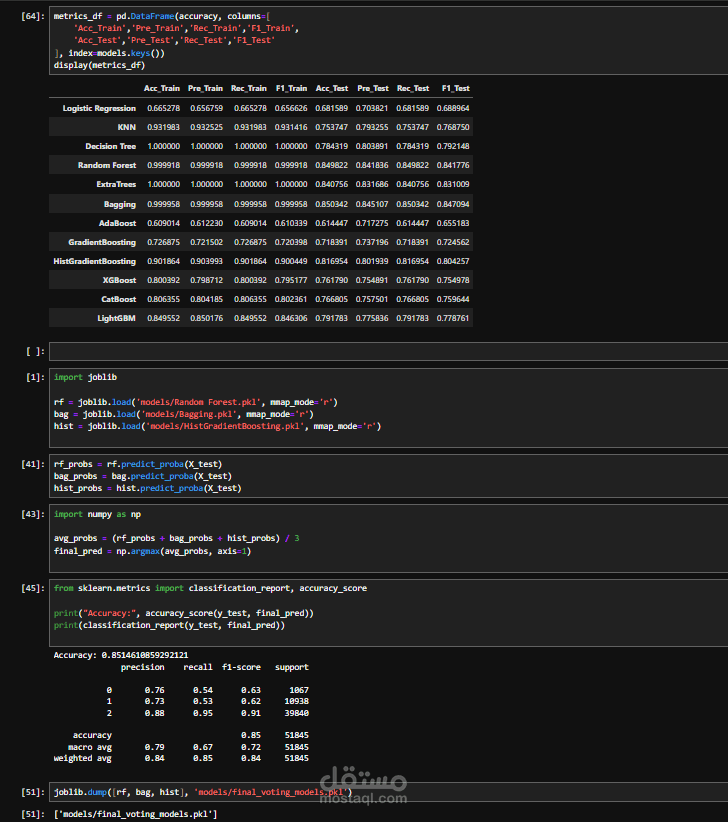Click the XGBoost row label
This screenshot has height=822, width=728.
coord(119,280)
